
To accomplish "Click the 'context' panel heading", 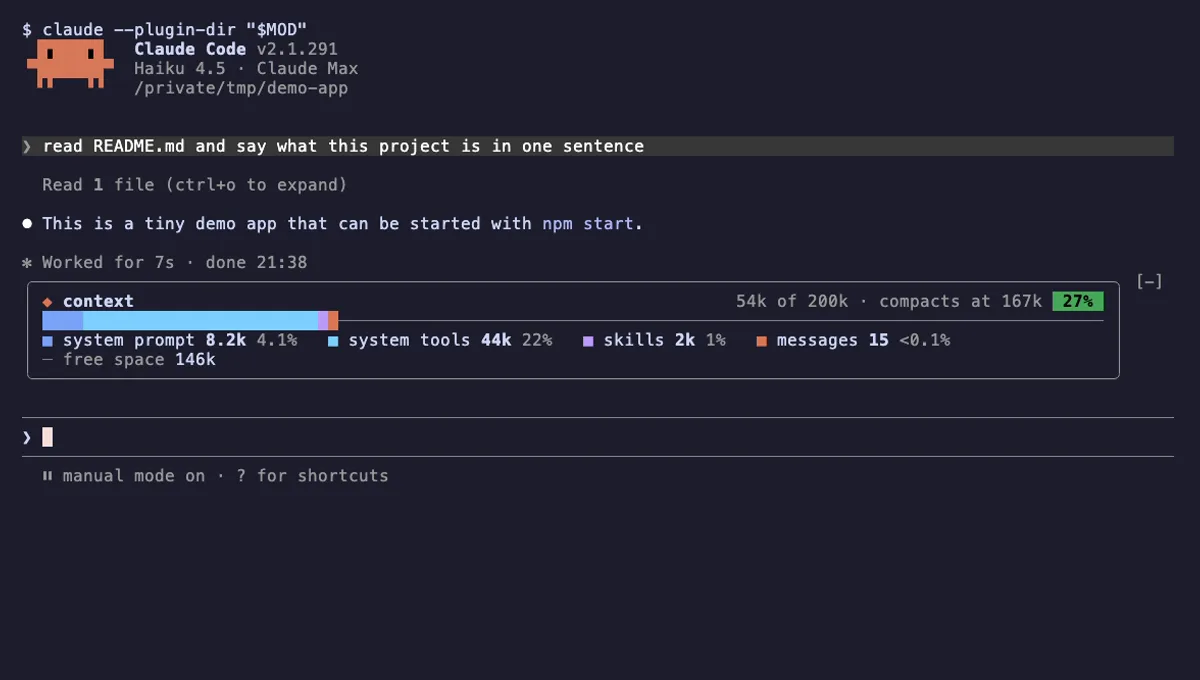I will [98, 301].
